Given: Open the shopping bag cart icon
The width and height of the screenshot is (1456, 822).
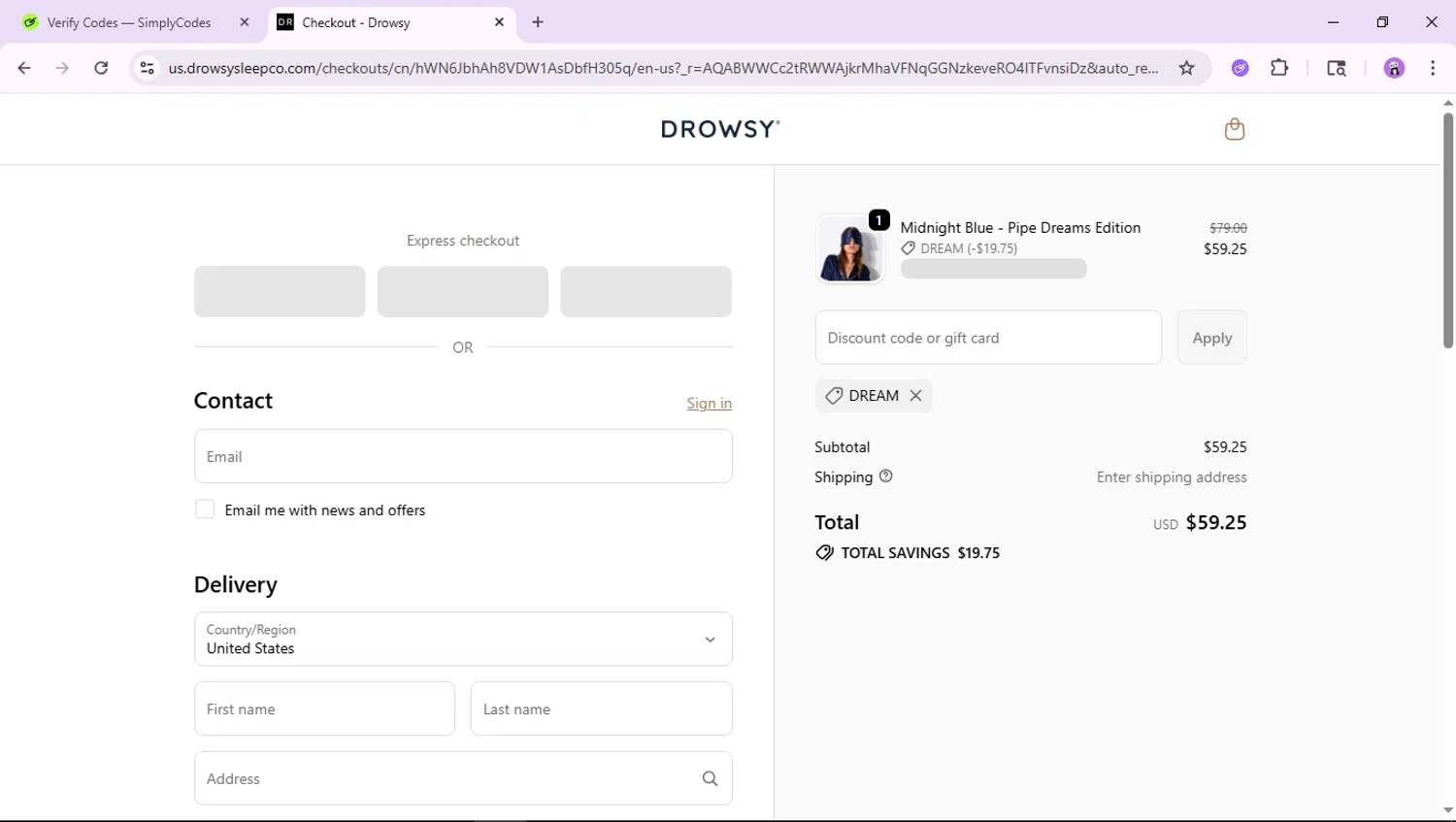Looking at the screenshot, I should 1234,129.
